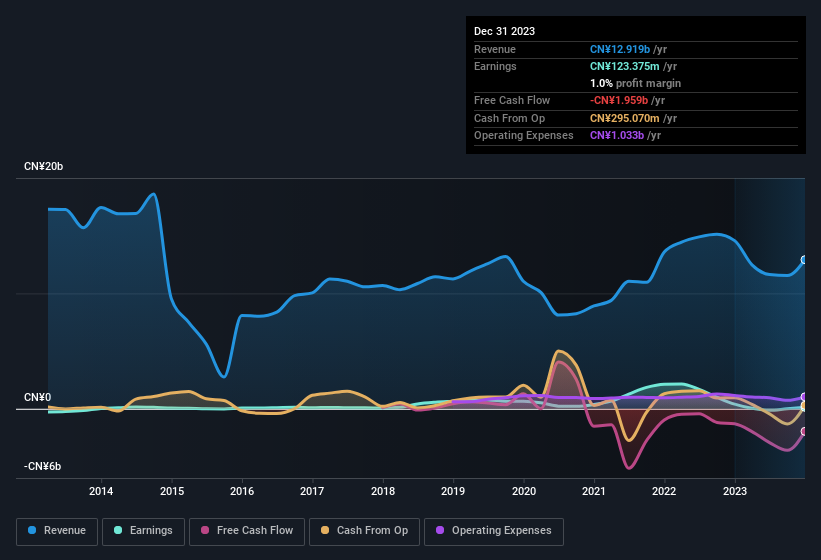Click the 2019 x-axis label
821x560 pixels.
tap(453, 491)
